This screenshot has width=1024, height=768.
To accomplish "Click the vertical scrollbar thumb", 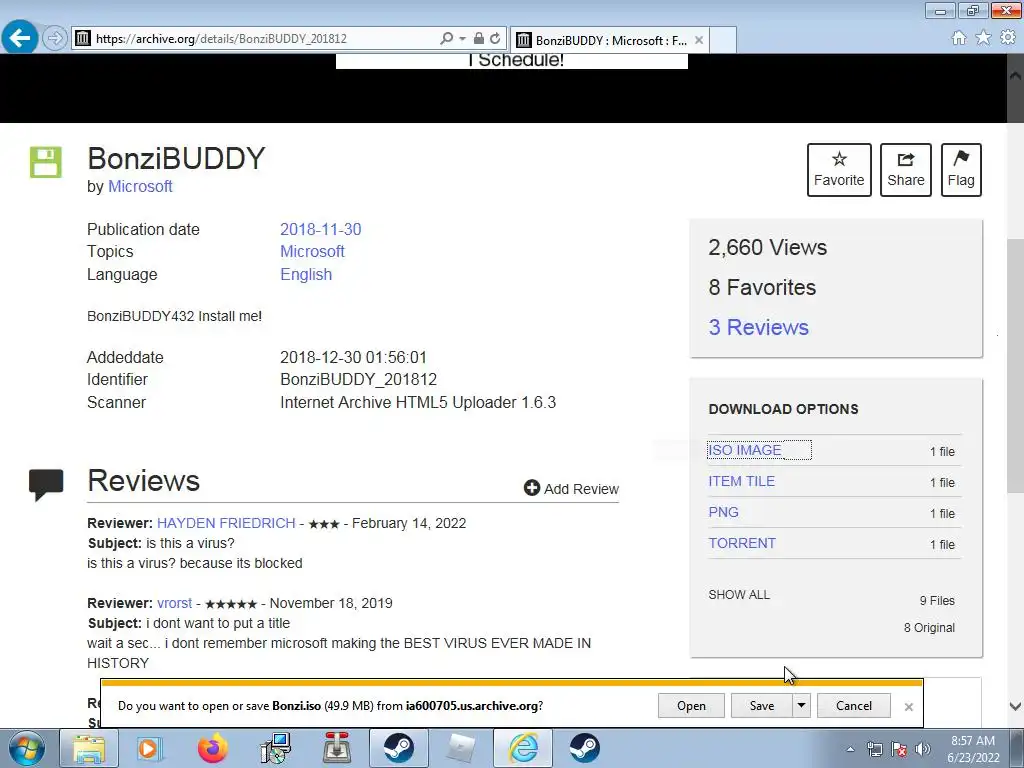I will point(1015,366).
